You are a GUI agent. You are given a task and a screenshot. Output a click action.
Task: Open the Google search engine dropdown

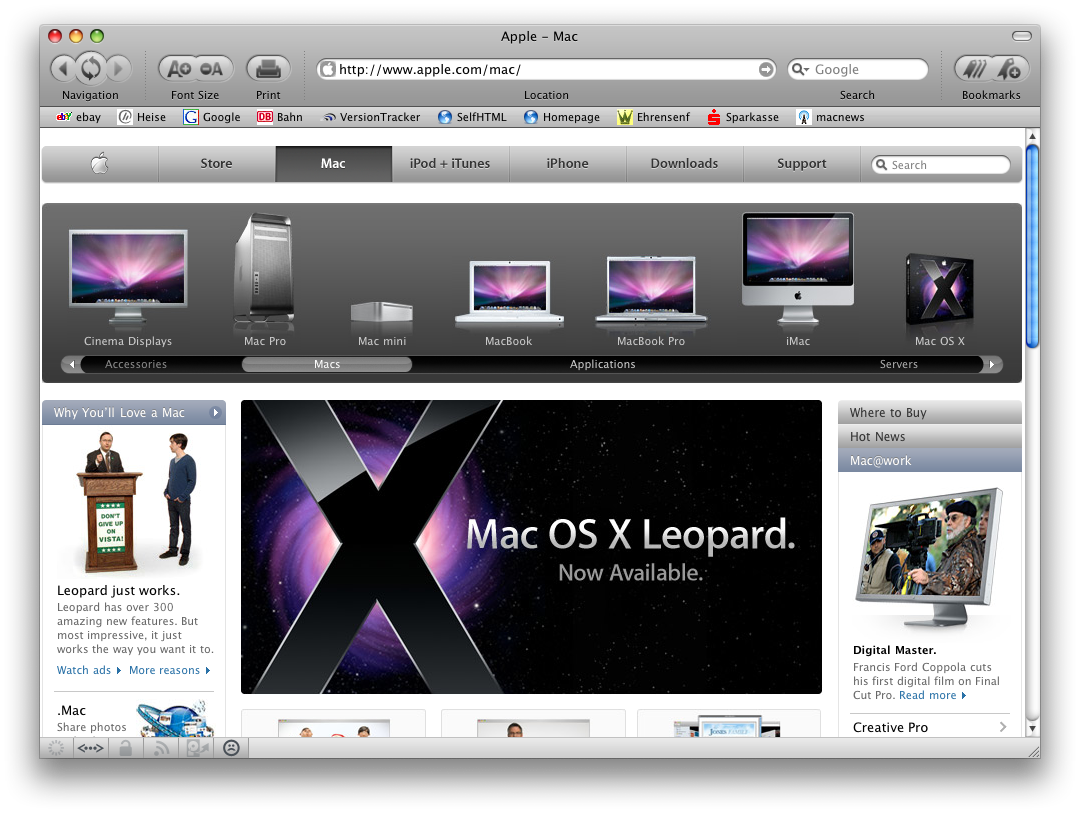800,69
